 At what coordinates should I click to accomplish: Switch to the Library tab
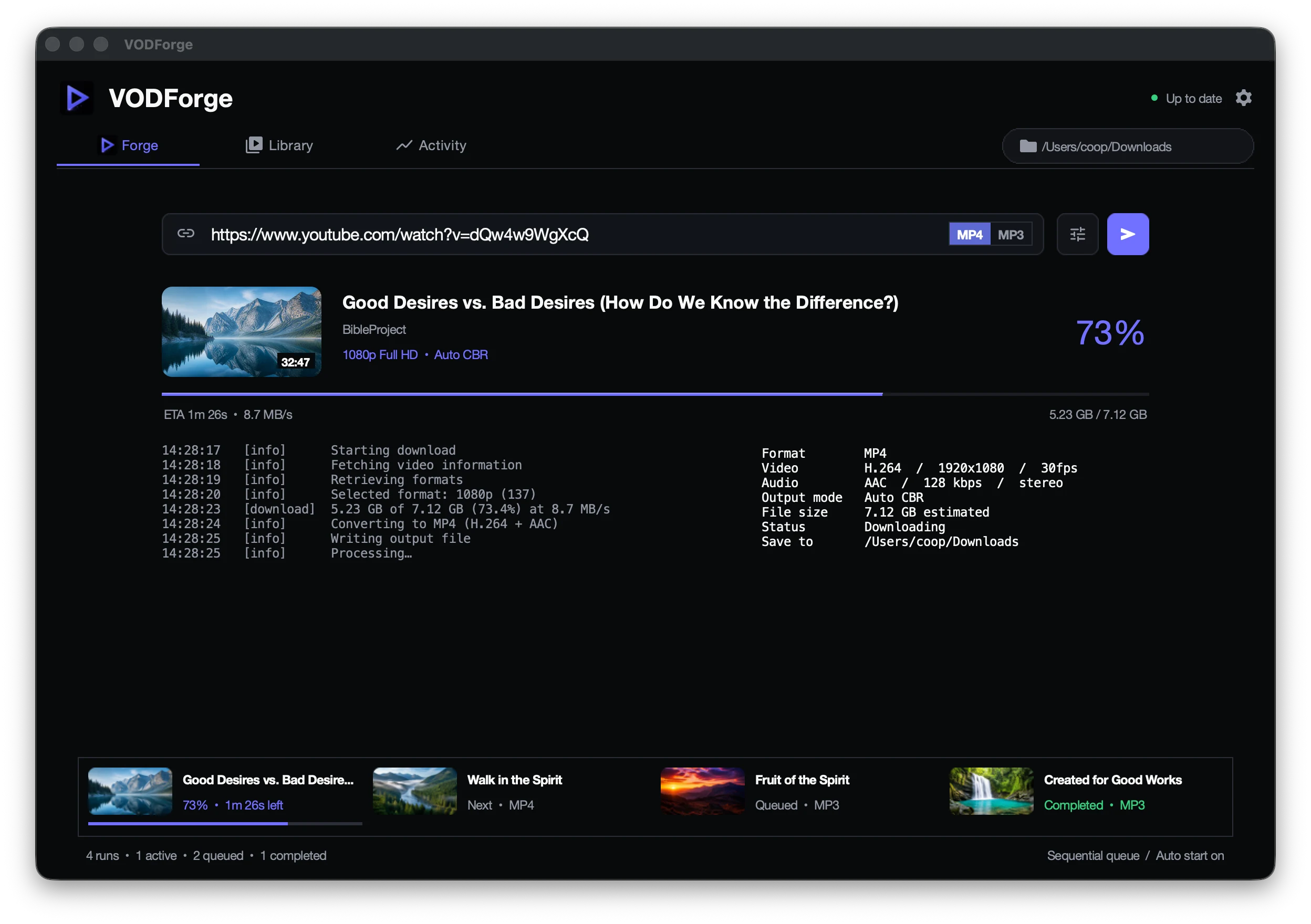pos(279,145)
